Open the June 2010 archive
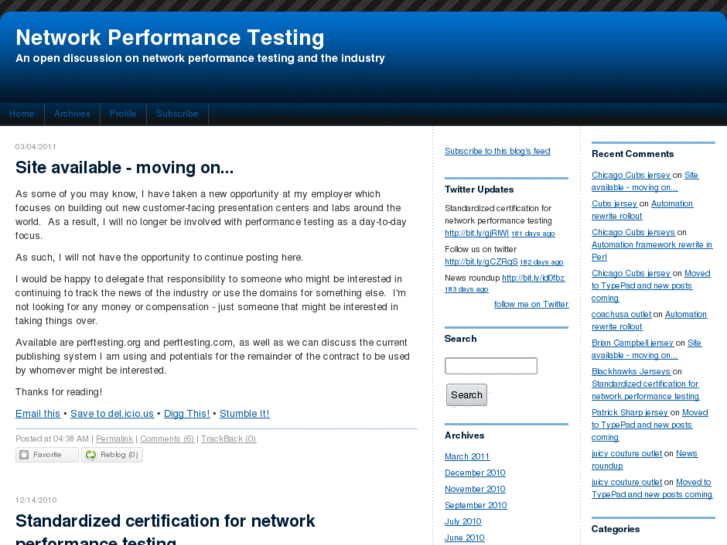 [464, 538]
